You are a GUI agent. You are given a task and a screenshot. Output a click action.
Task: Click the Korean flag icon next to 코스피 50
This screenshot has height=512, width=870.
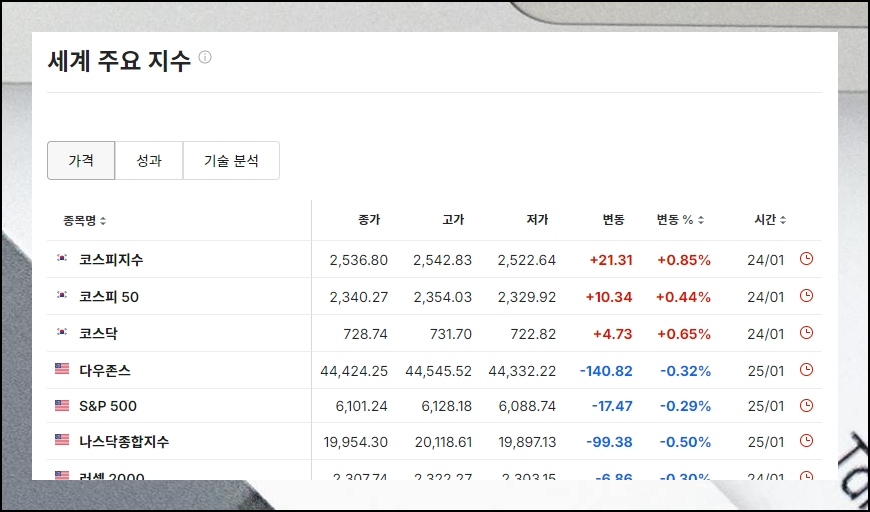pyautogui.click(x=62, y=295)
